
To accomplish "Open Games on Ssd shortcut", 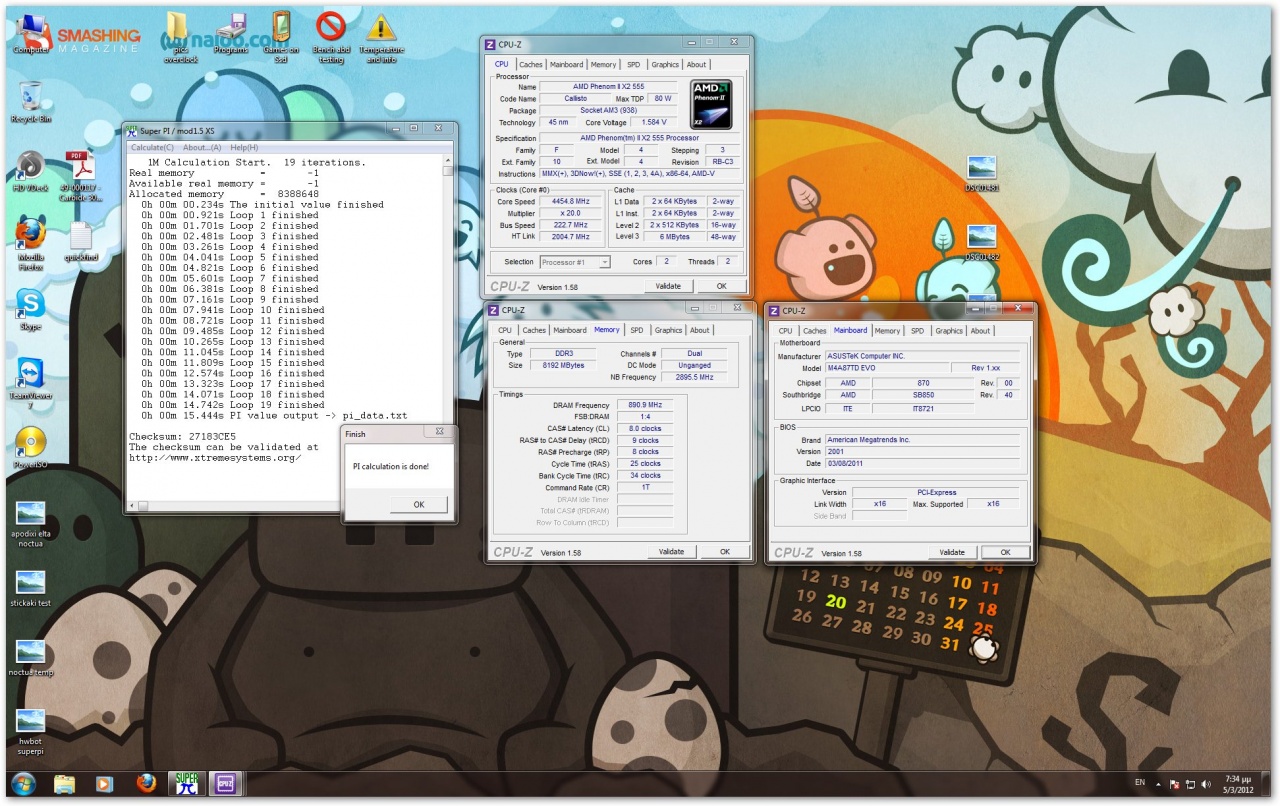I will [281, 38].
